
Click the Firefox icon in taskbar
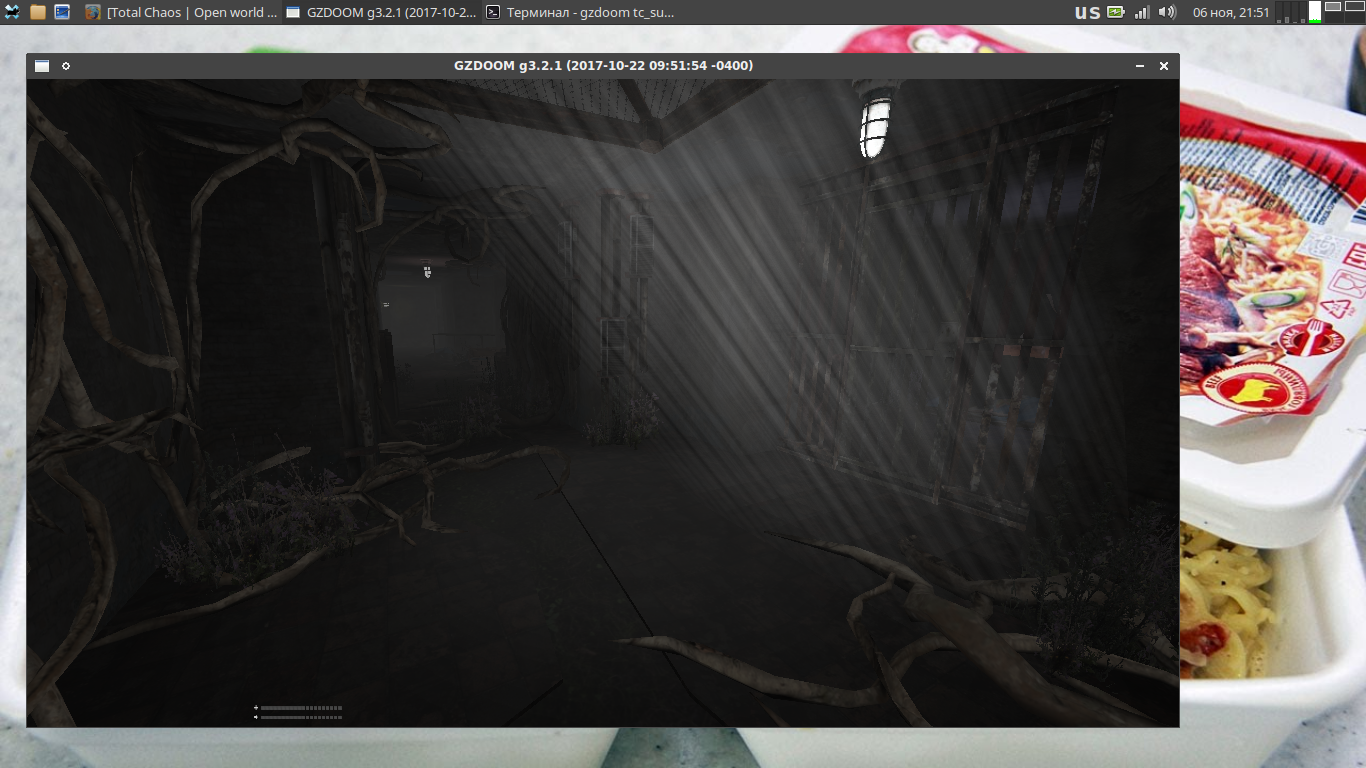tap(93, 12)
